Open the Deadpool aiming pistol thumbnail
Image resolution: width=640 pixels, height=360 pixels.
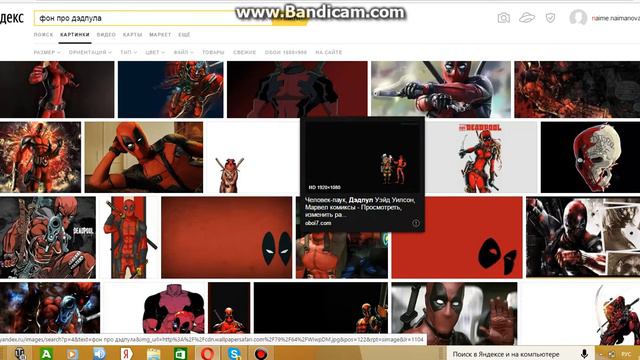[x=441, y=89]
